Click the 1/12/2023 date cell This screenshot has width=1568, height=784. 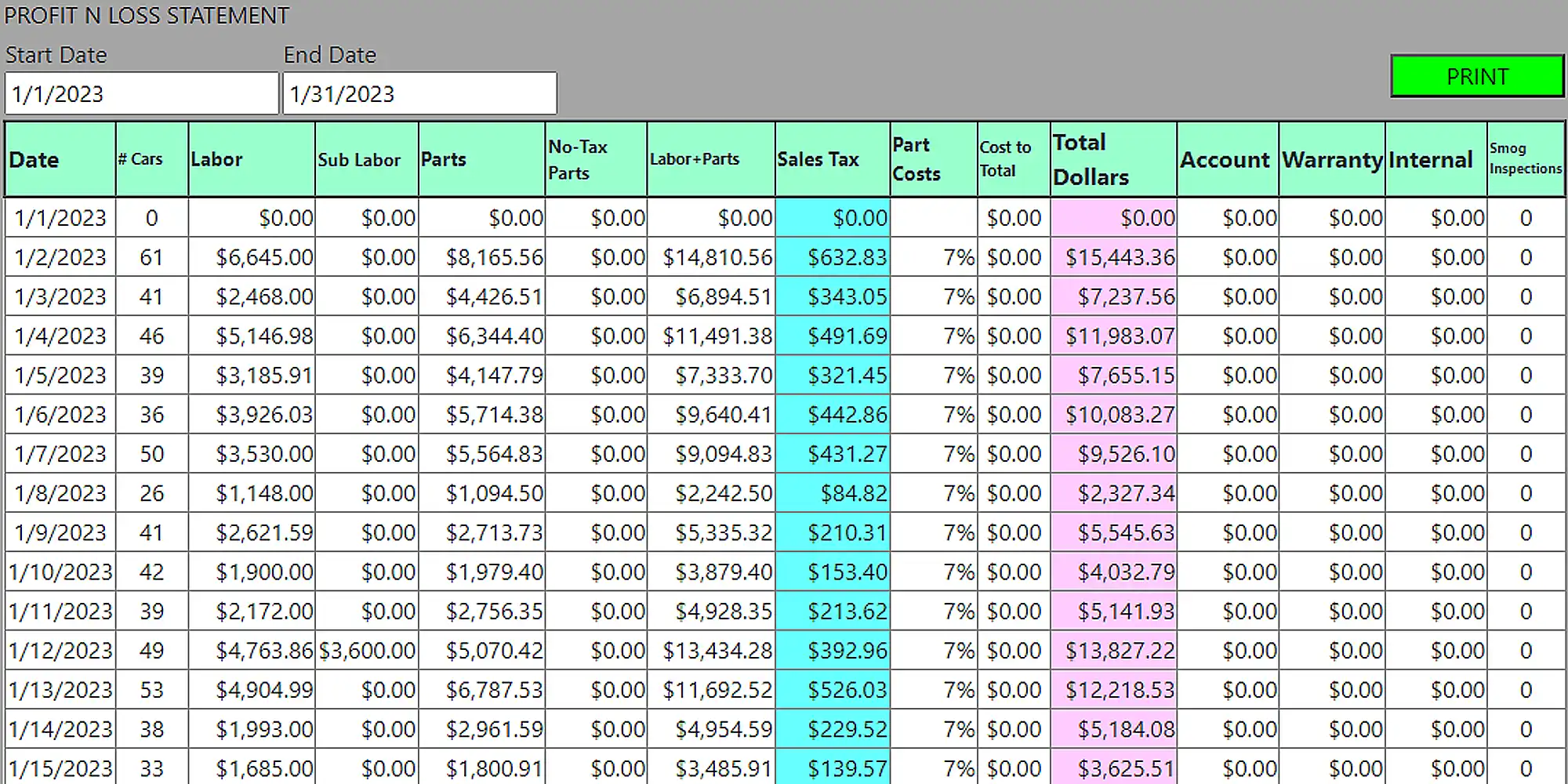click(x=60, y=650)
